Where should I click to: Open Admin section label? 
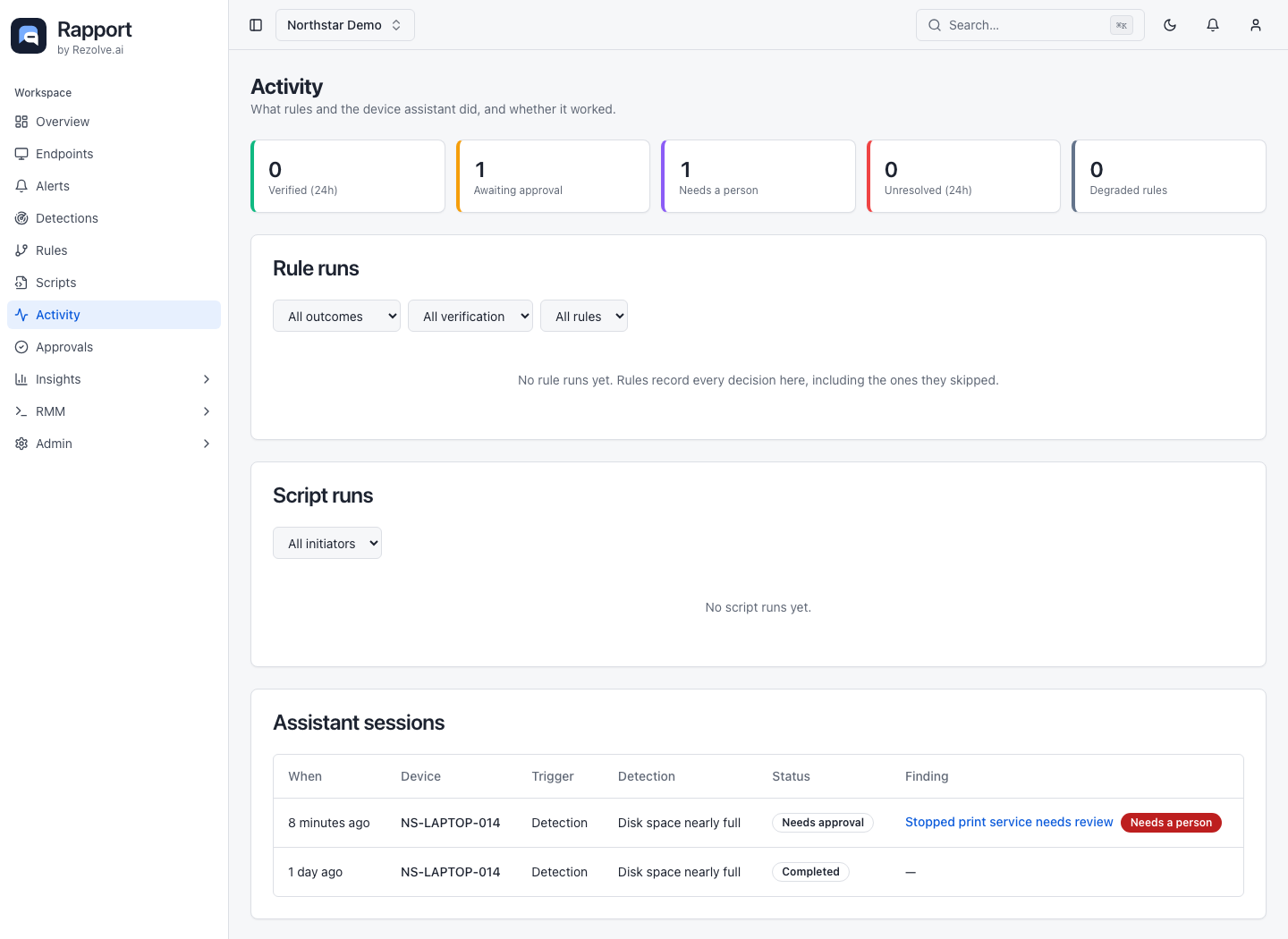coord(54,444)
